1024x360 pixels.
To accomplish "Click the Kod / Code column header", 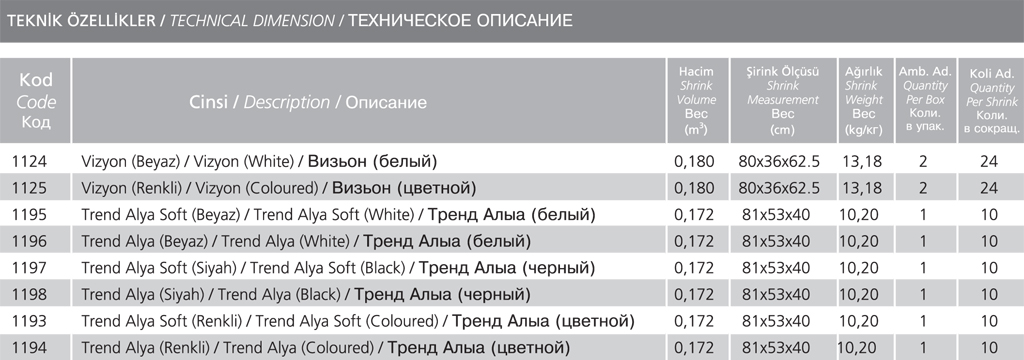I will click(35, 101).
